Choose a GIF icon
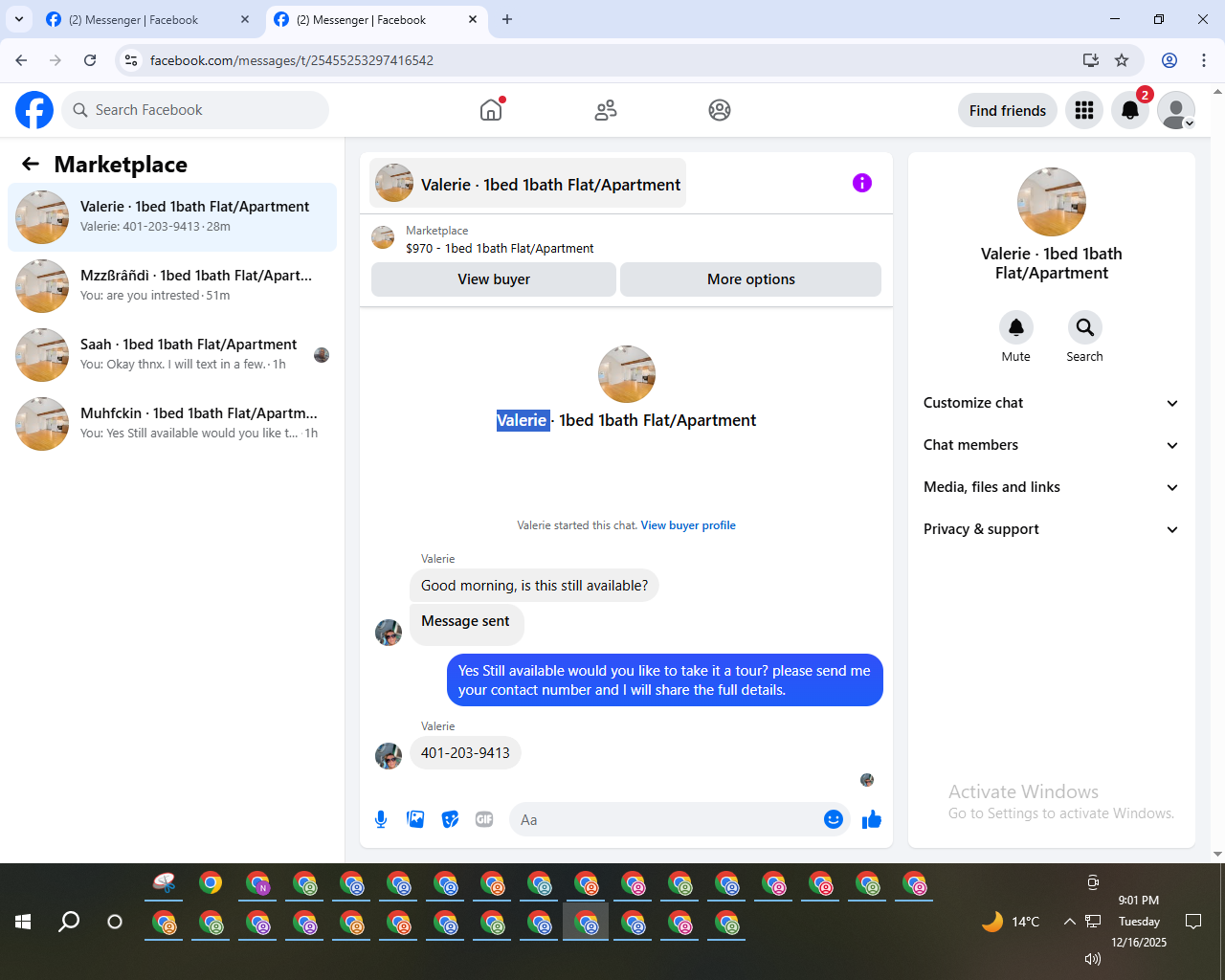 coord(484,819)
